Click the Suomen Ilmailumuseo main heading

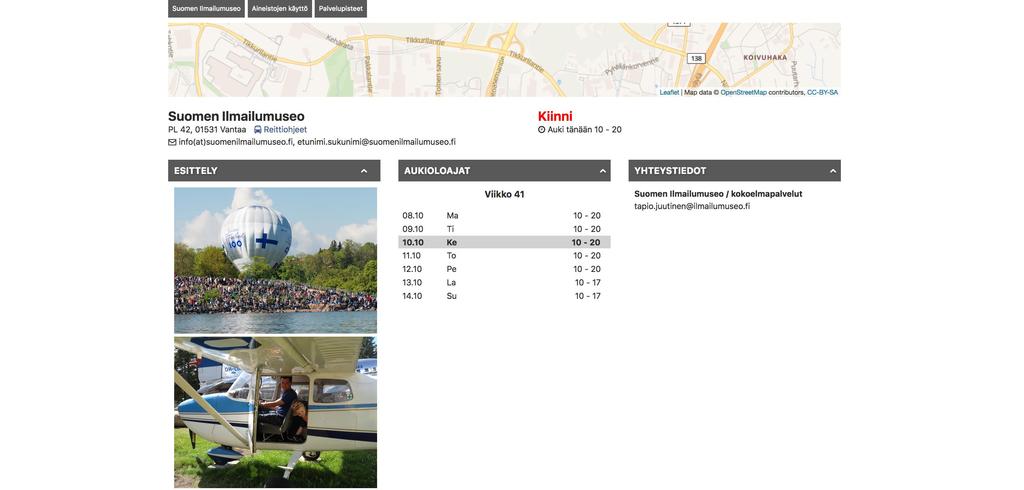pyautogui.click(x=236, y=116)
